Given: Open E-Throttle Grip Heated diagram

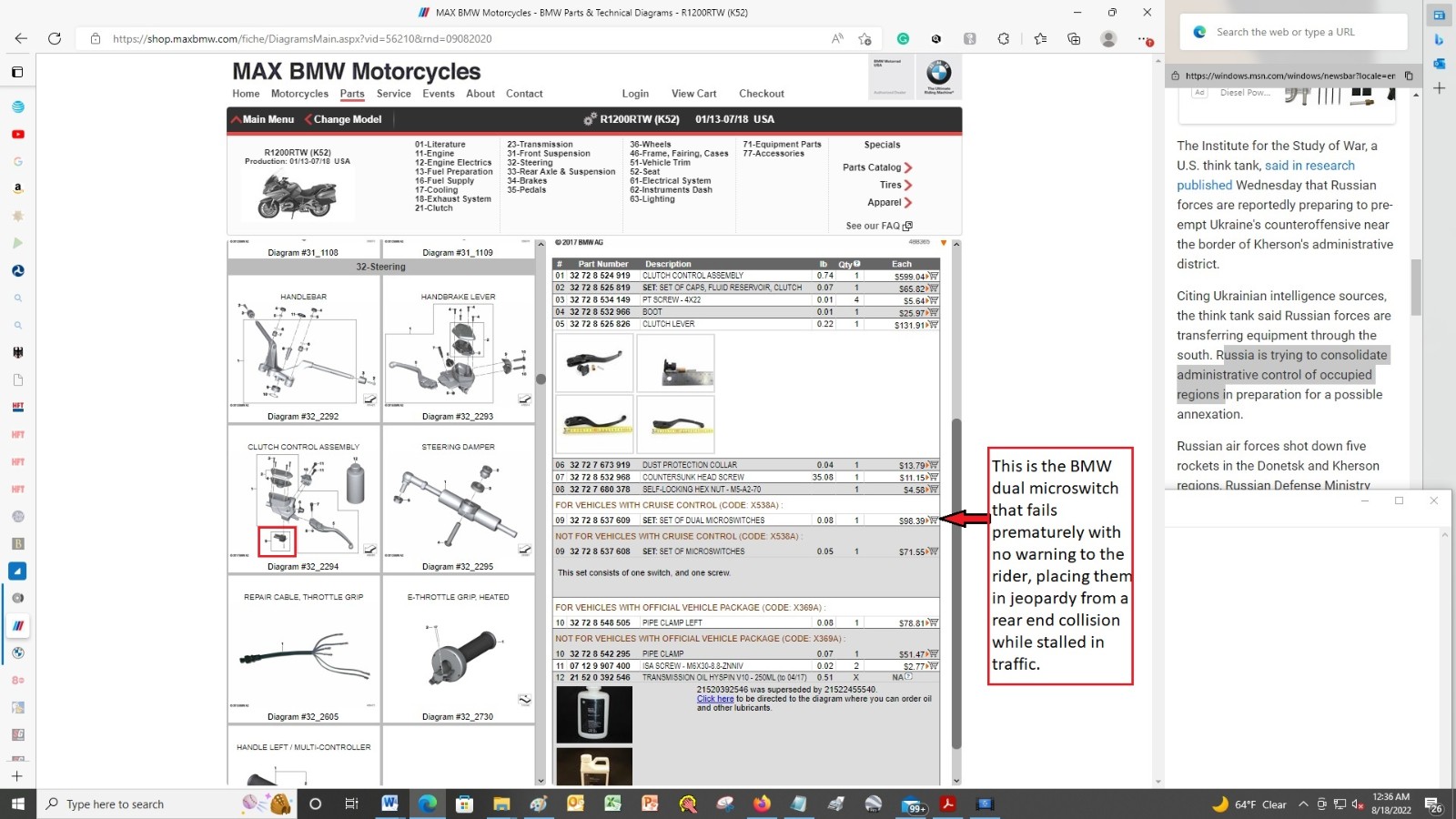Looking at the screenshot, I should [458, 651].
